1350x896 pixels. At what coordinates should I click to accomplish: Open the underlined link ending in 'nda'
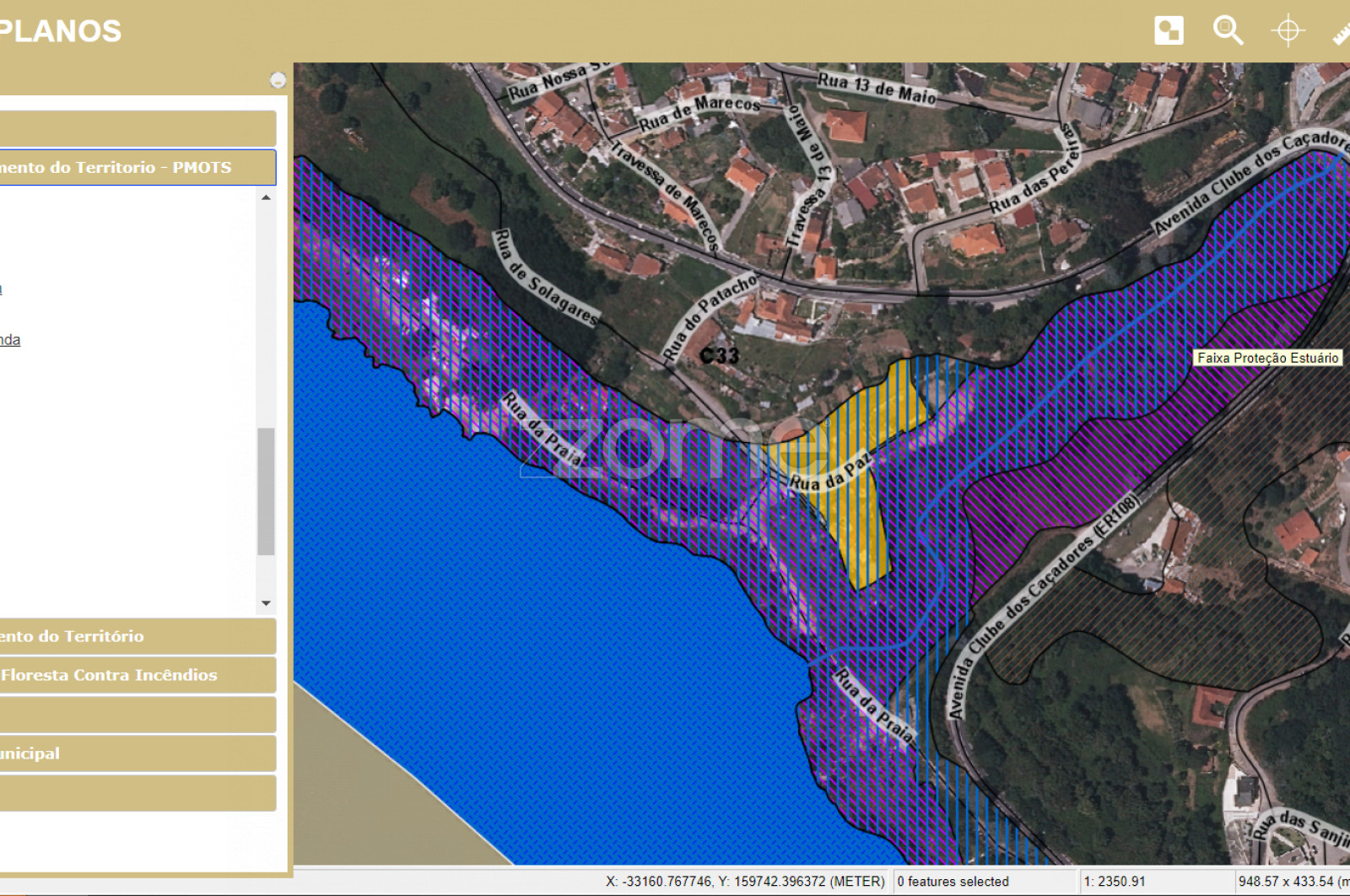point(10,340)
